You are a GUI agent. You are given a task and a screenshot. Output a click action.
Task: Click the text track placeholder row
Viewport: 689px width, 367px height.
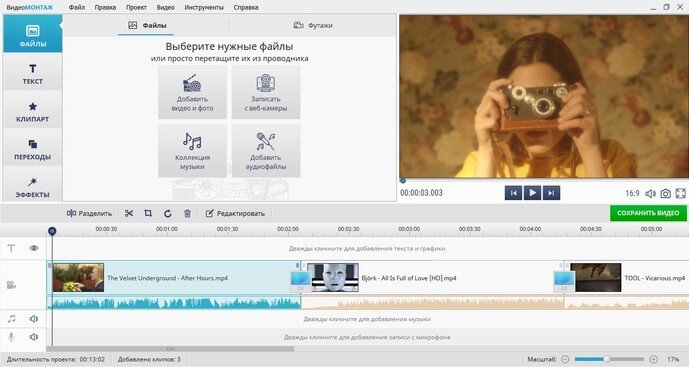pyautogui.click(x=367, y=248)
